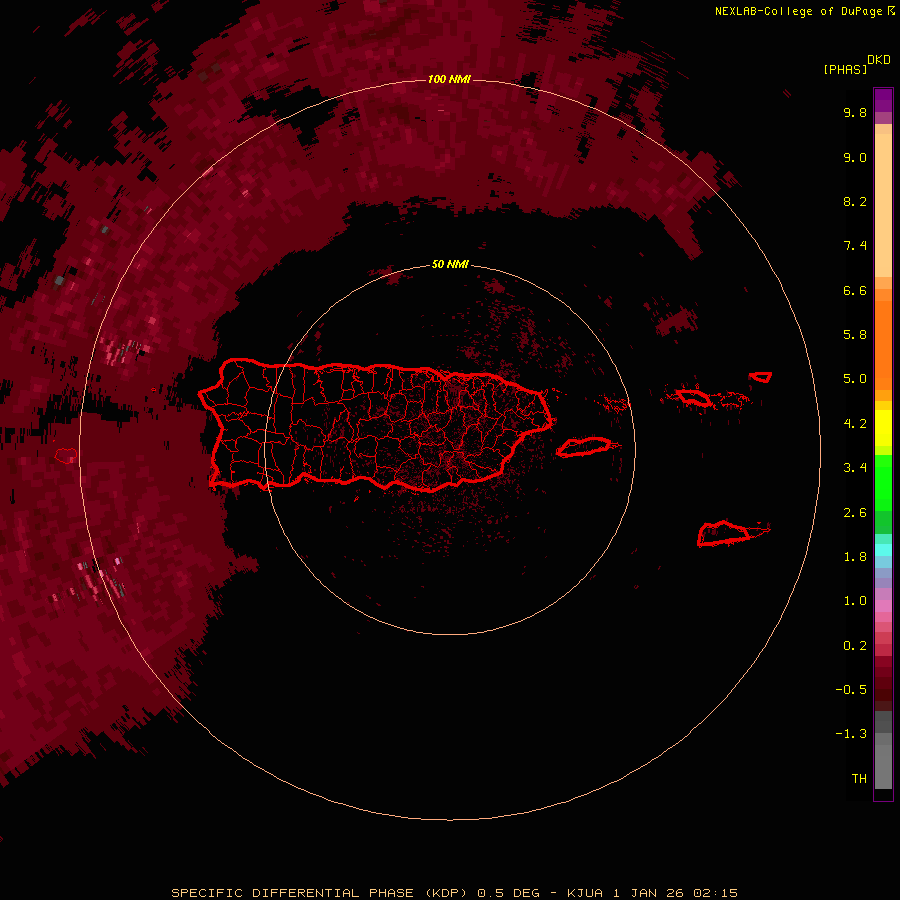Click the -0.5 scale value
Viewport: 900px width, 900px height.
[851, 690]
